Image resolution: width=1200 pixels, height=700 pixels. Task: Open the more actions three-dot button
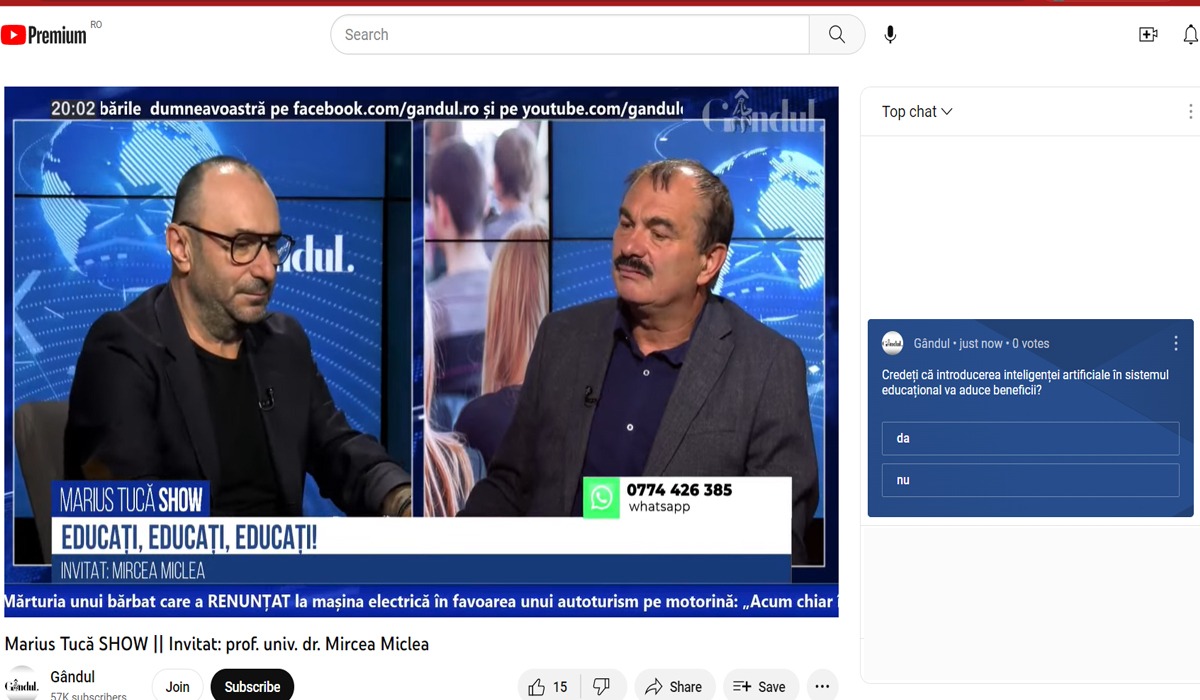(822, 686)
